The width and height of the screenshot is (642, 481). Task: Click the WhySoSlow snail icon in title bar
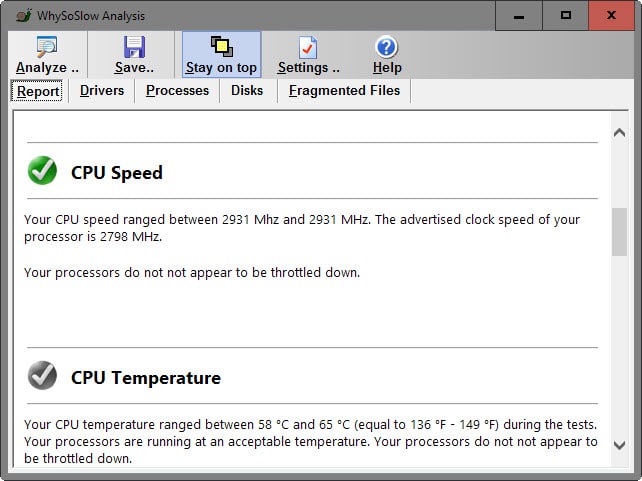(x=24, y=16)
